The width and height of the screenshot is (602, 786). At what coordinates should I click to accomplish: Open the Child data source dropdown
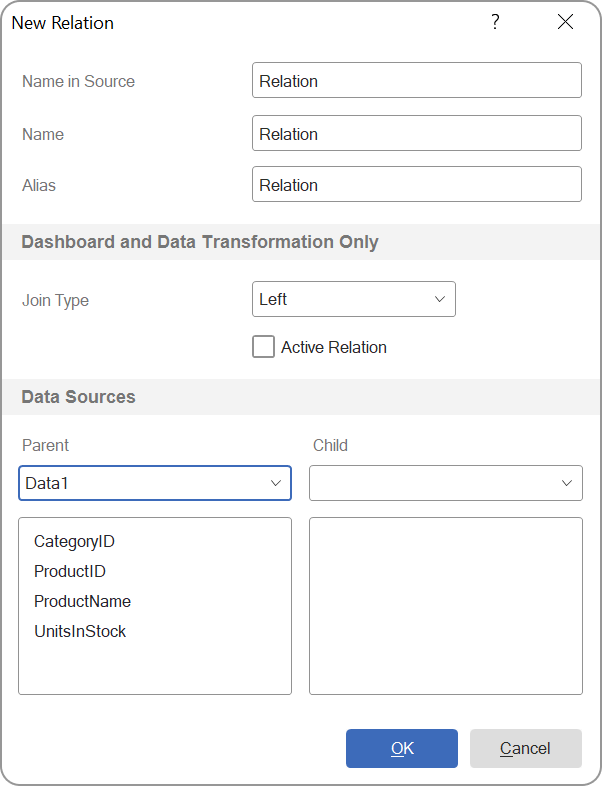446,483
